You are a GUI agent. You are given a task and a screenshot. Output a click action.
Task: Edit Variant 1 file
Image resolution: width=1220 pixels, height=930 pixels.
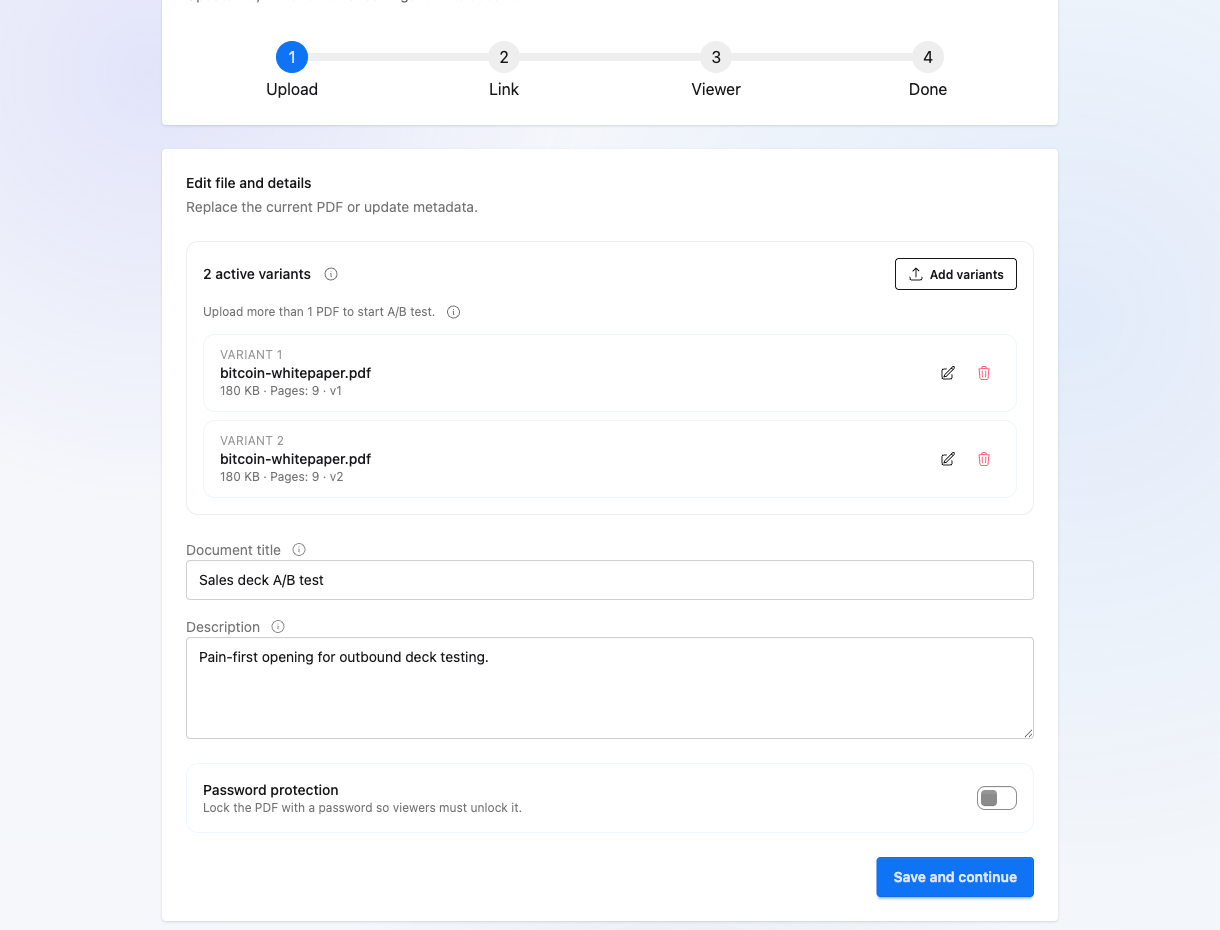pos(948,373)
